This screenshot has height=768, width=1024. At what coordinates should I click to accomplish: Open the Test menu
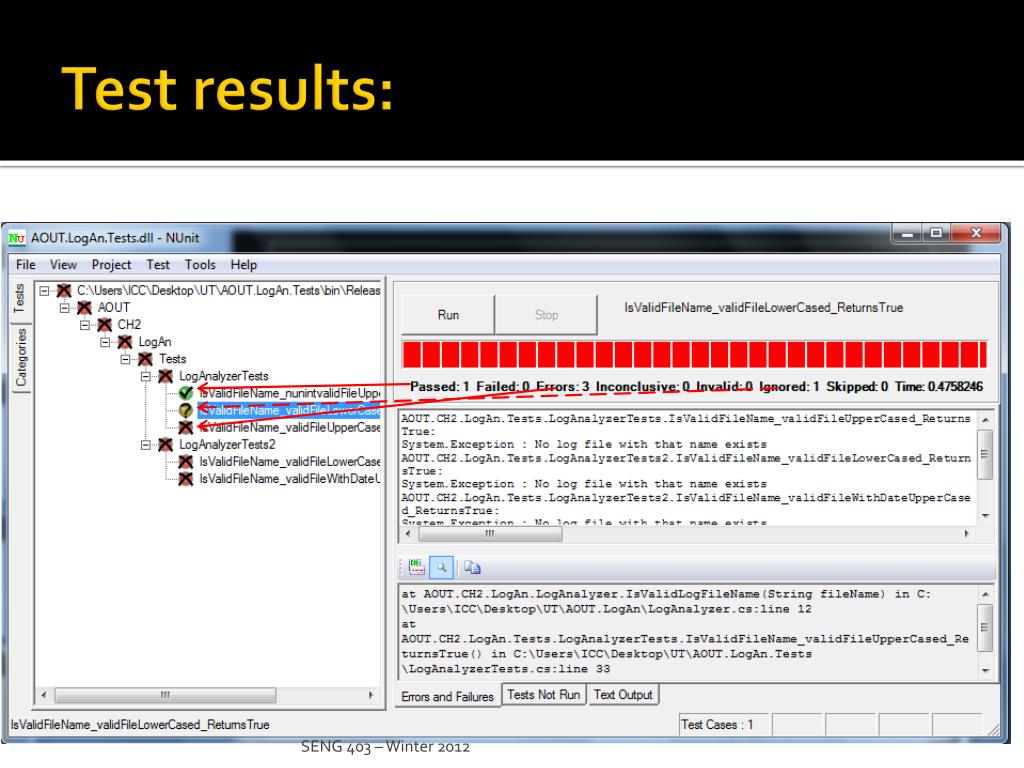[x=157, y=264]
